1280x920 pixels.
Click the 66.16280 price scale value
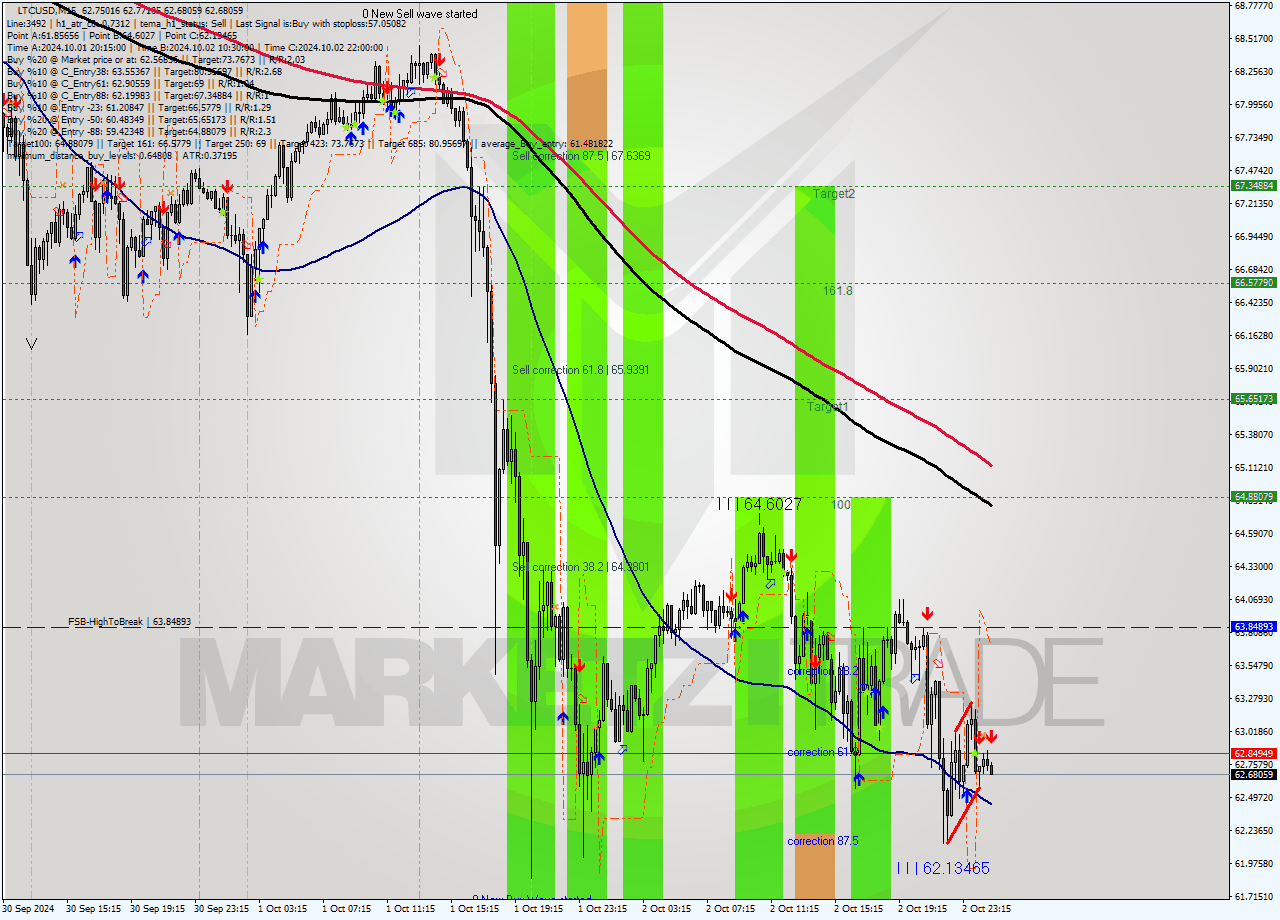click(1253, 335)
